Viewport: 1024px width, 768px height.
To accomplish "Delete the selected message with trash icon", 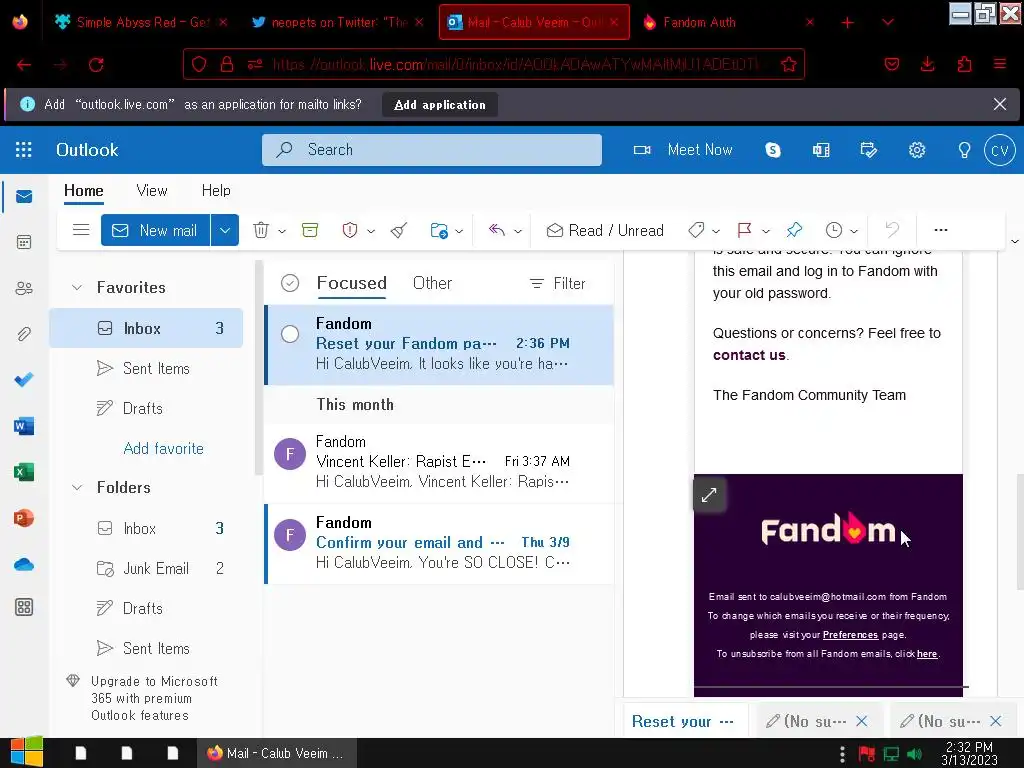I will pos(261,230).
